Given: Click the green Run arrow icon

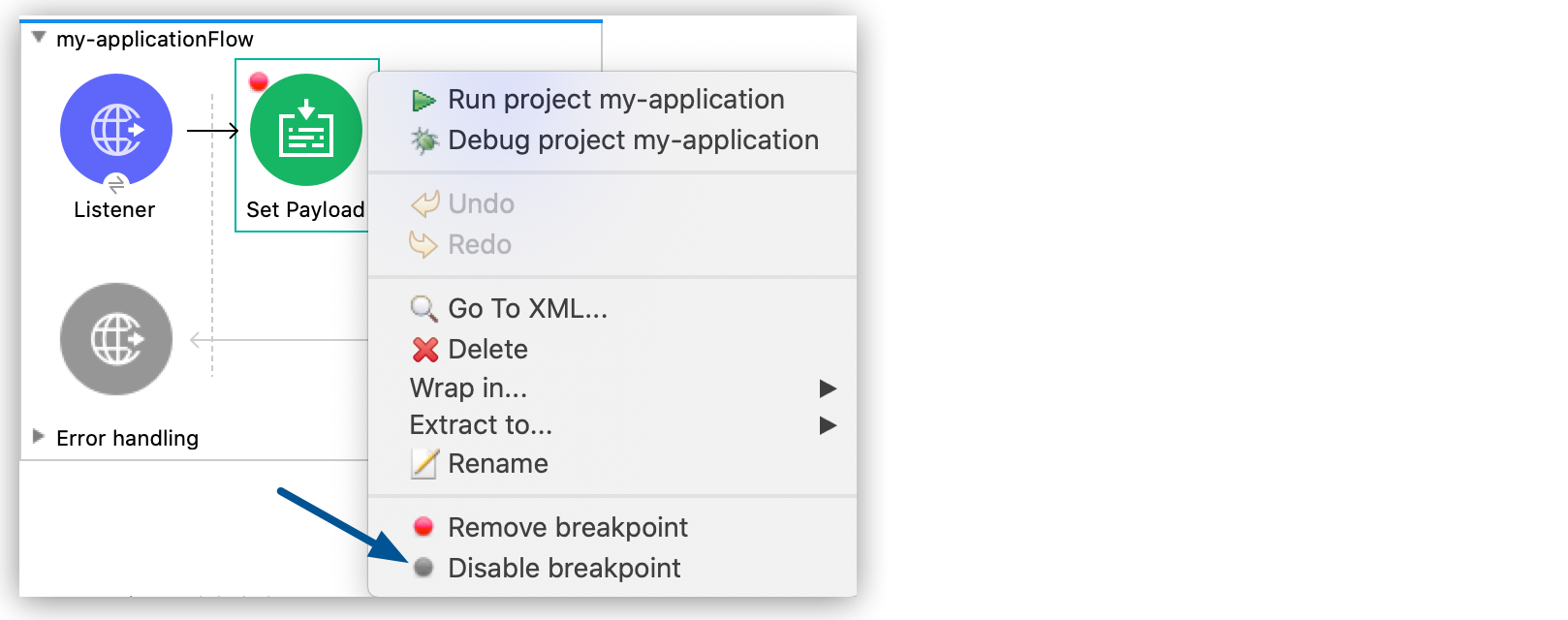Looking at the screenshot, I should point(424,98).
